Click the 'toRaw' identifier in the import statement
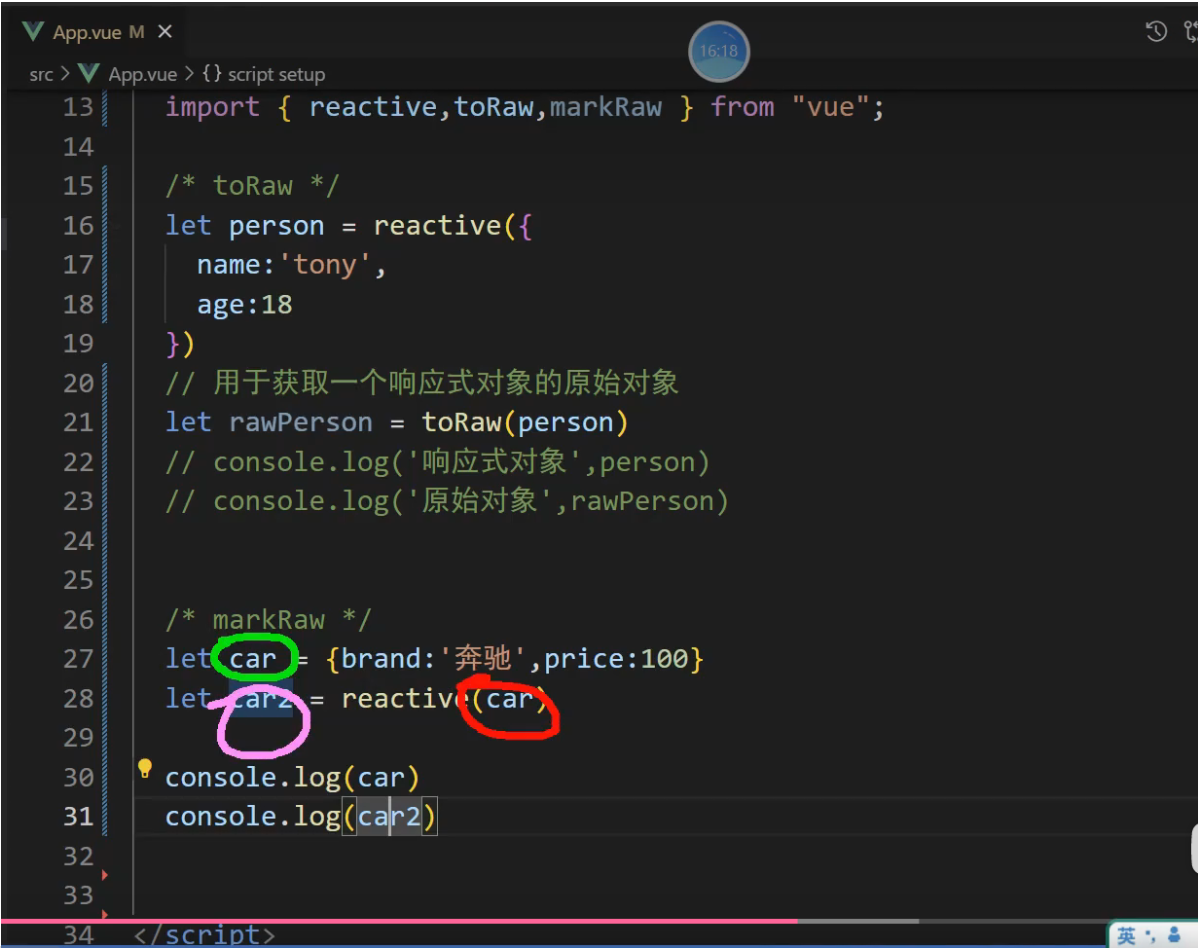This screenshot has width=1198, height=948. (494, 107)
